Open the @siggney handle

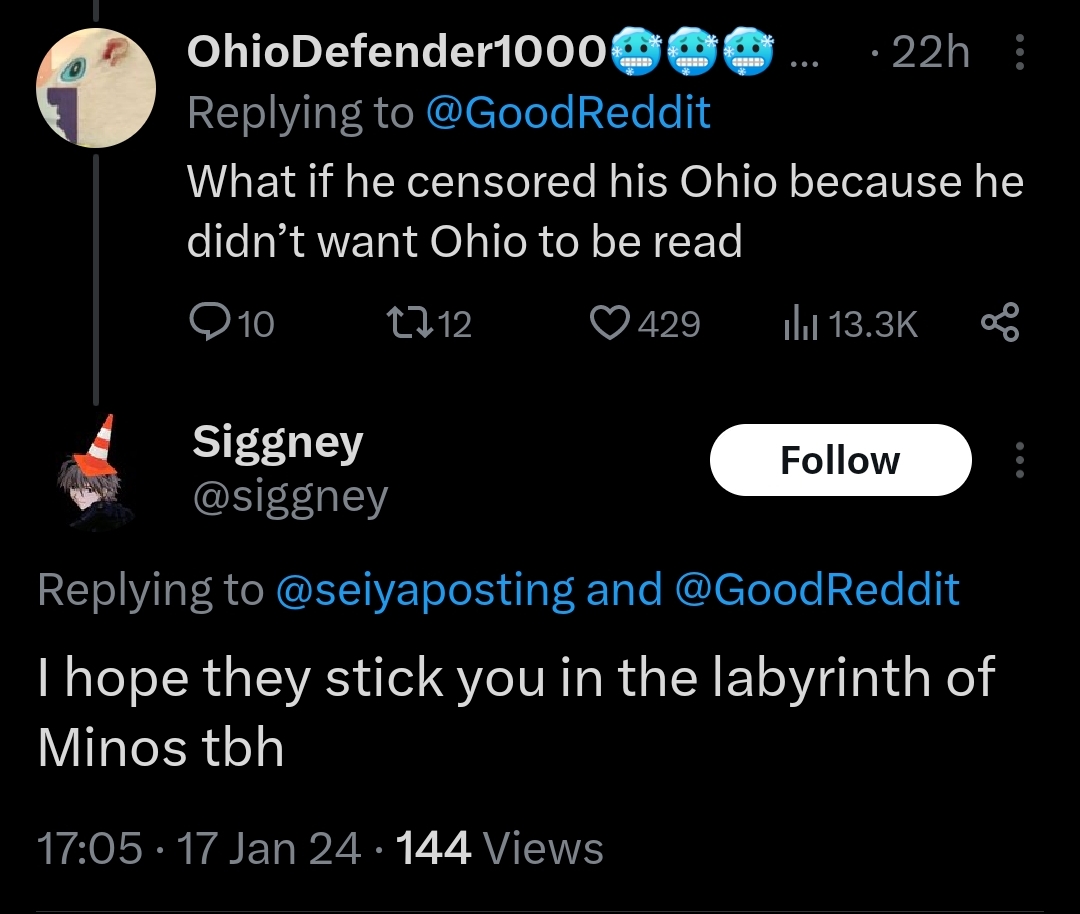pos(290,497)
